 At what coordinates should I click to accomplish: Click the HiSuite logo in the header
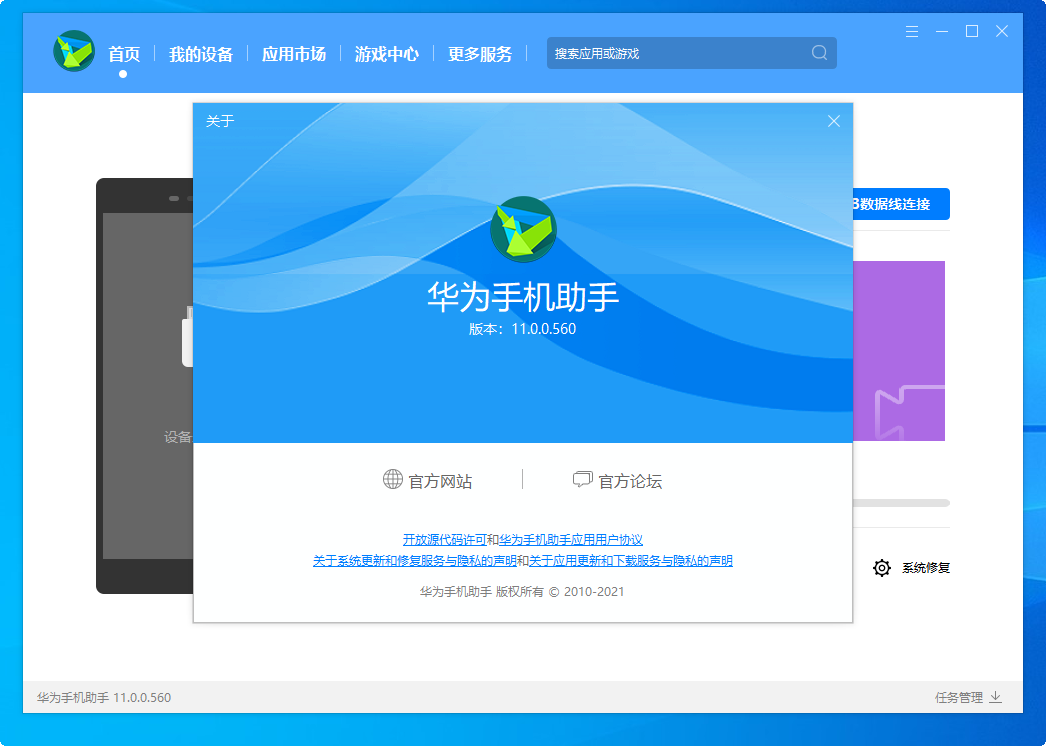click(74, 51)
